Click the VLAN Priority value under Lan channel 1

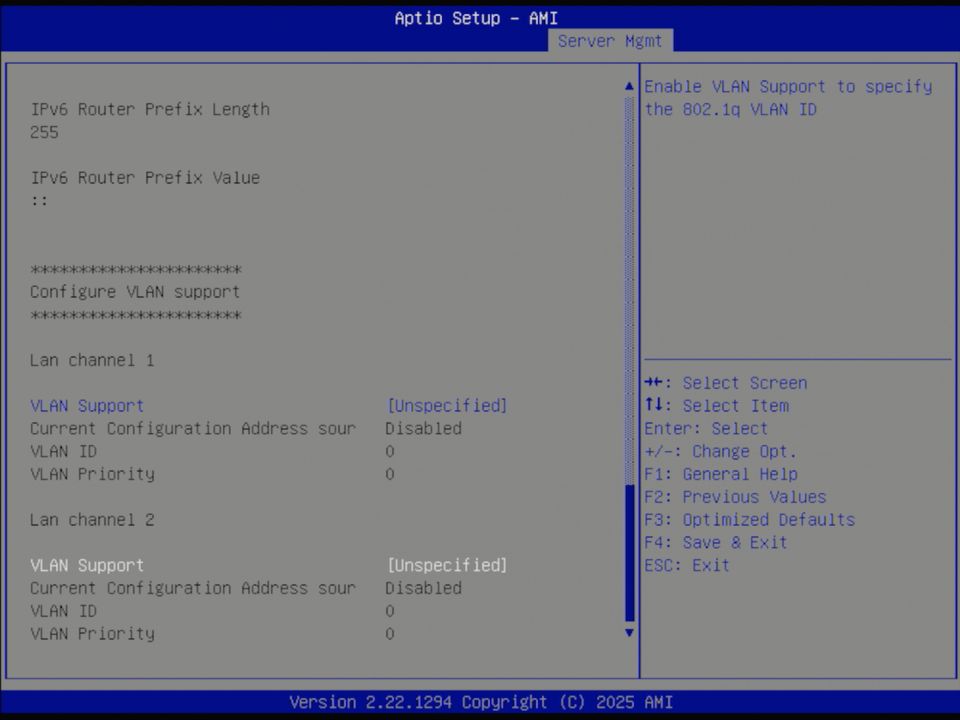(390, 474)
